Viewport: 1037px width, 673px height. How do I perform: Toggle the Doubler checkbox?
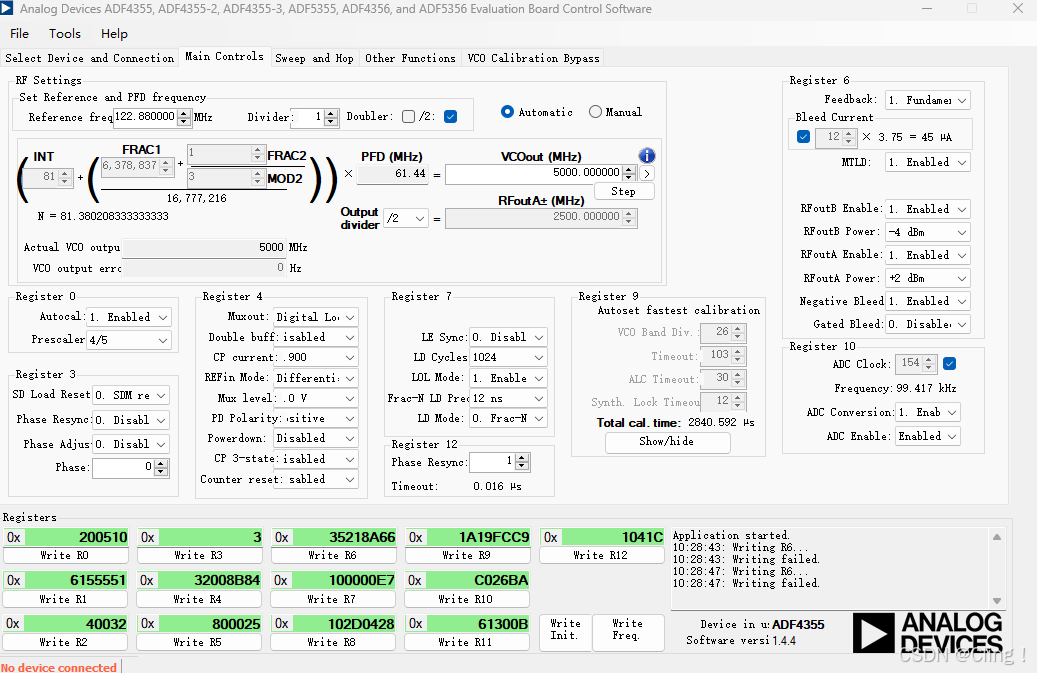click(x=409, y=116)
